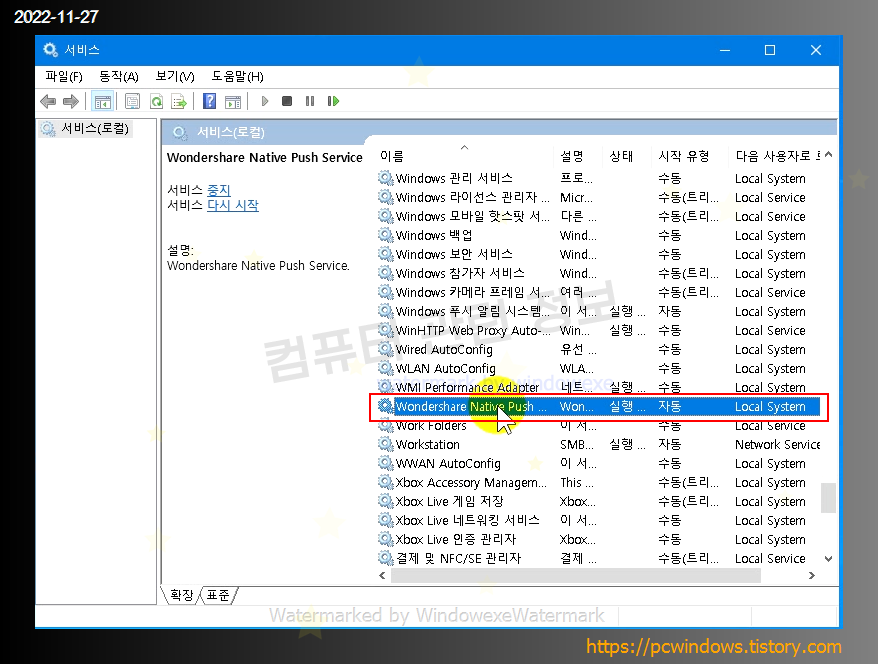Select the Windows 푸시 알림 시스템 service

599,312
